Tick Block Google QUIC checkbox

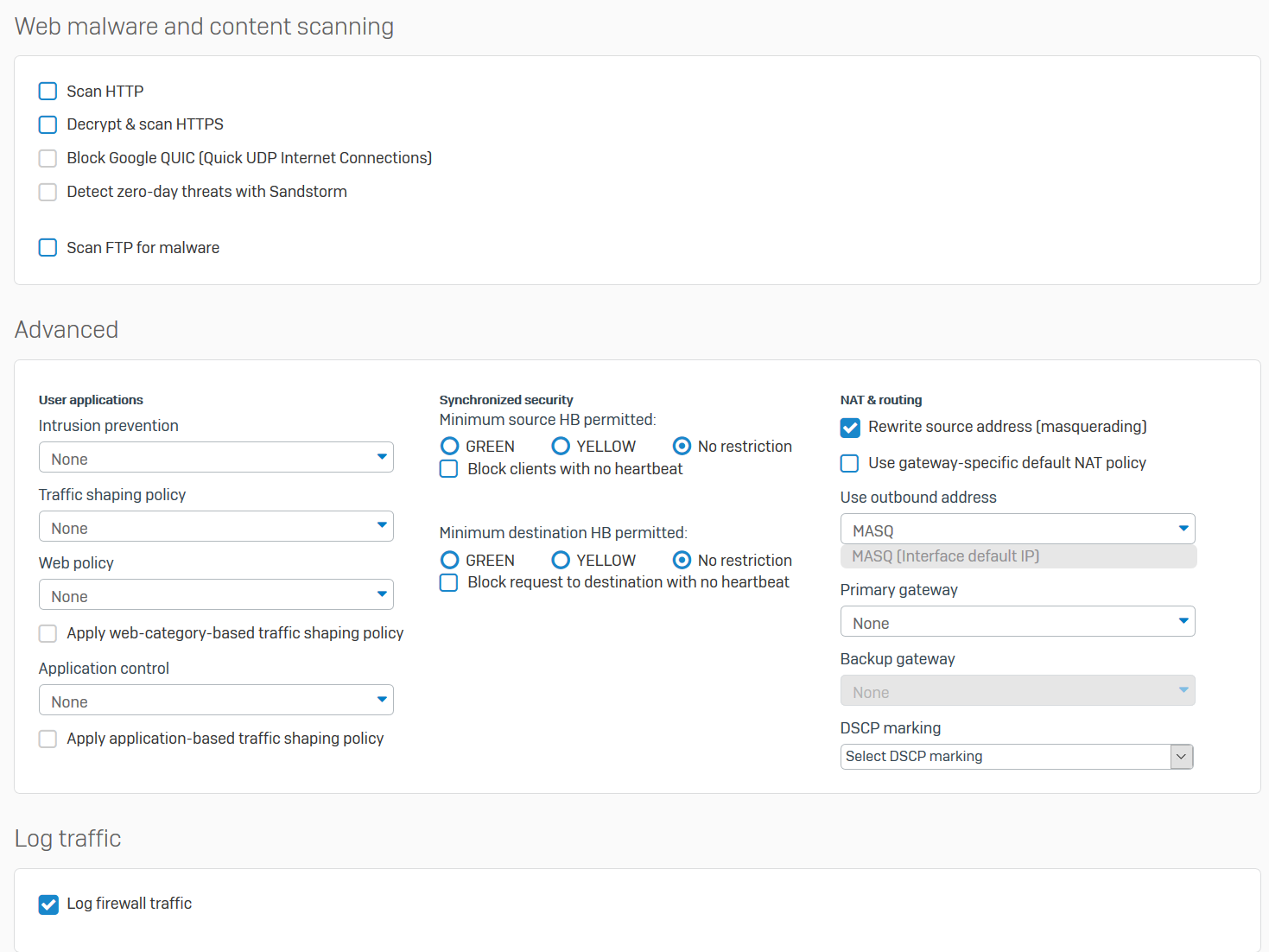click(x=48, y=158)
